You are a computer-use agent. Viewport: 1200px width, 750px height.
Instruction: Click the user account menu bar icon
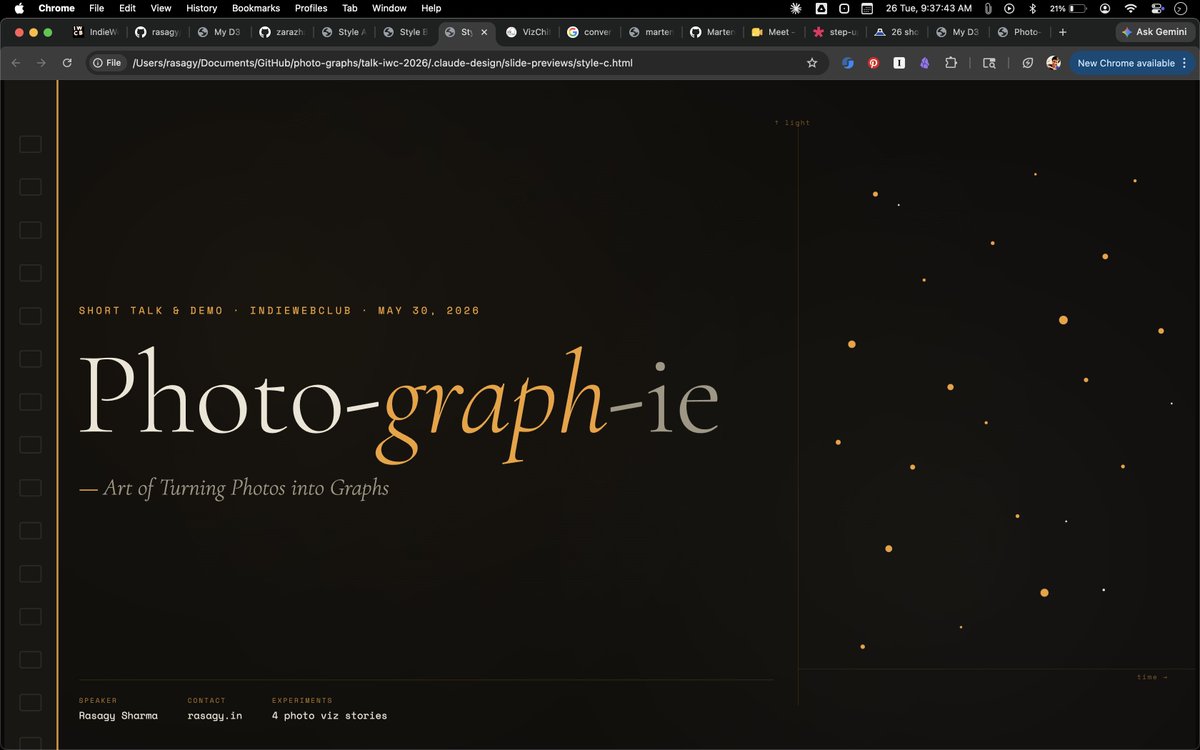coord(1104,8)
